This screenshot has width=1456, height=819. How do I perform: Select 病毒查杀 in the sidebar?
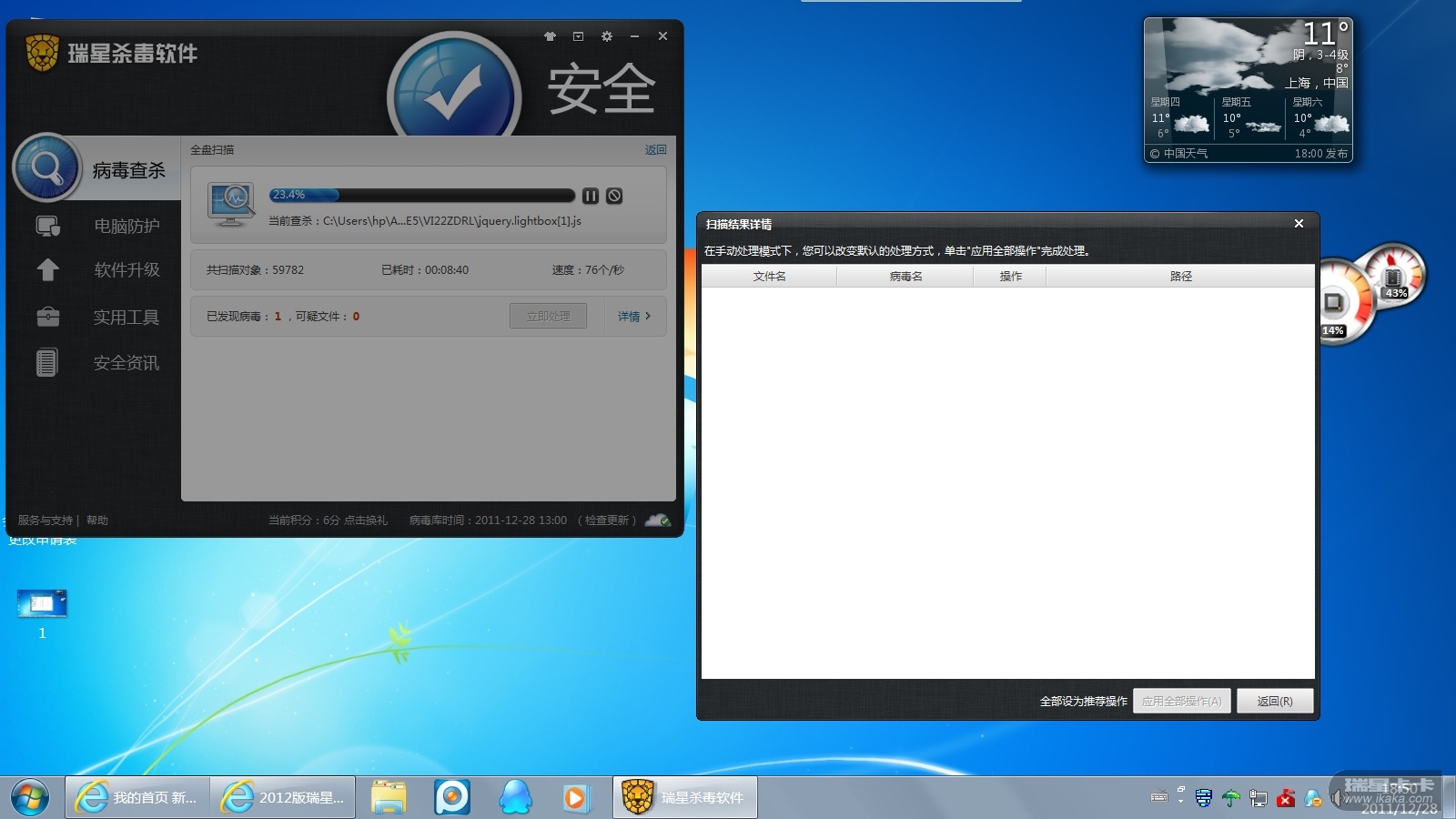(129, 170)
